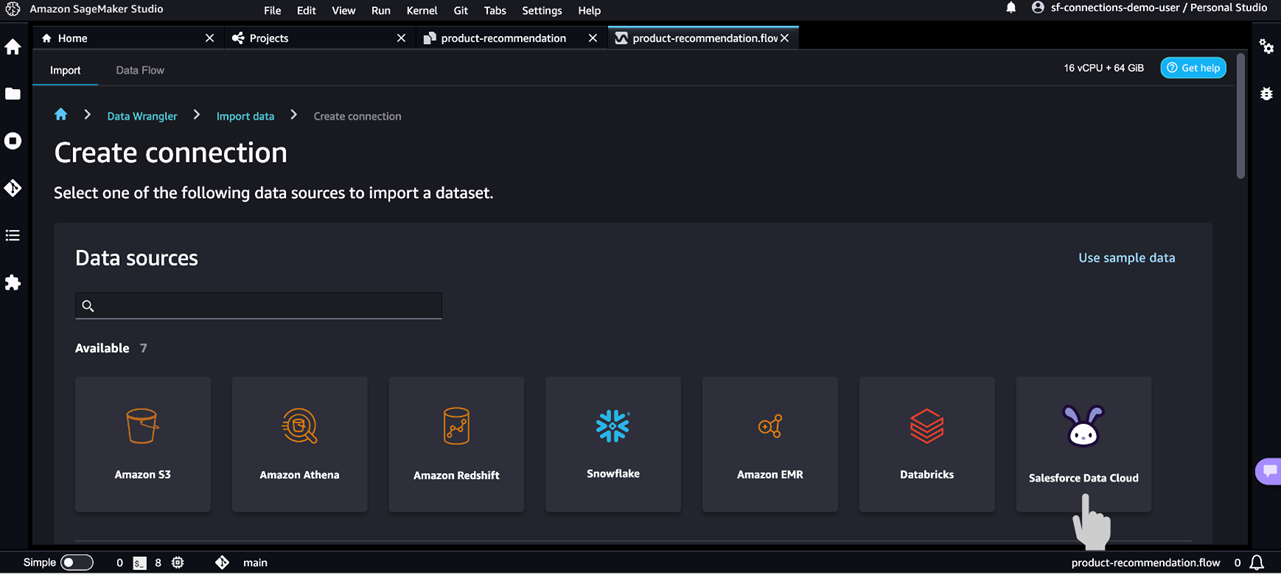This screenshot has width=1281, height=578.
Task: Select the Snowflake data source tile
Action: 613,444
